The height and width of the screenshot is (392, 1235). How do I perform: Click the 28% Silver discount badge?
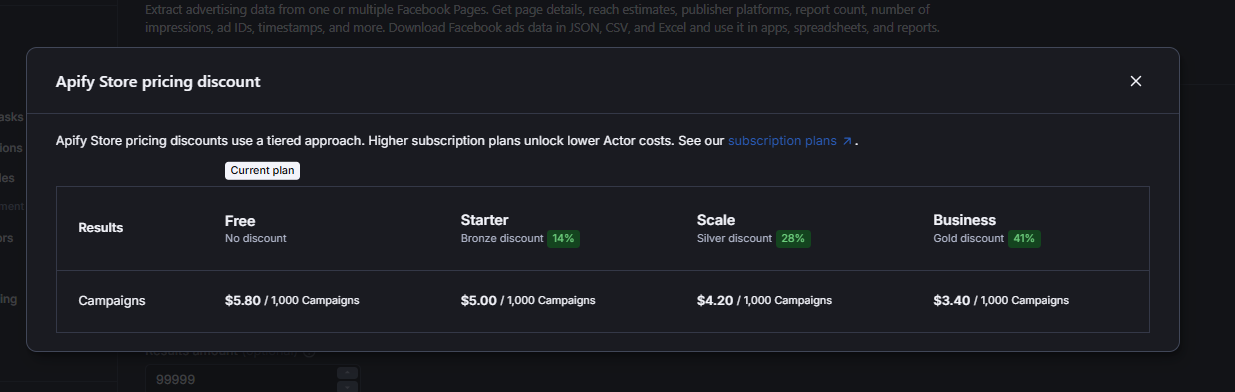click(793, 239)
